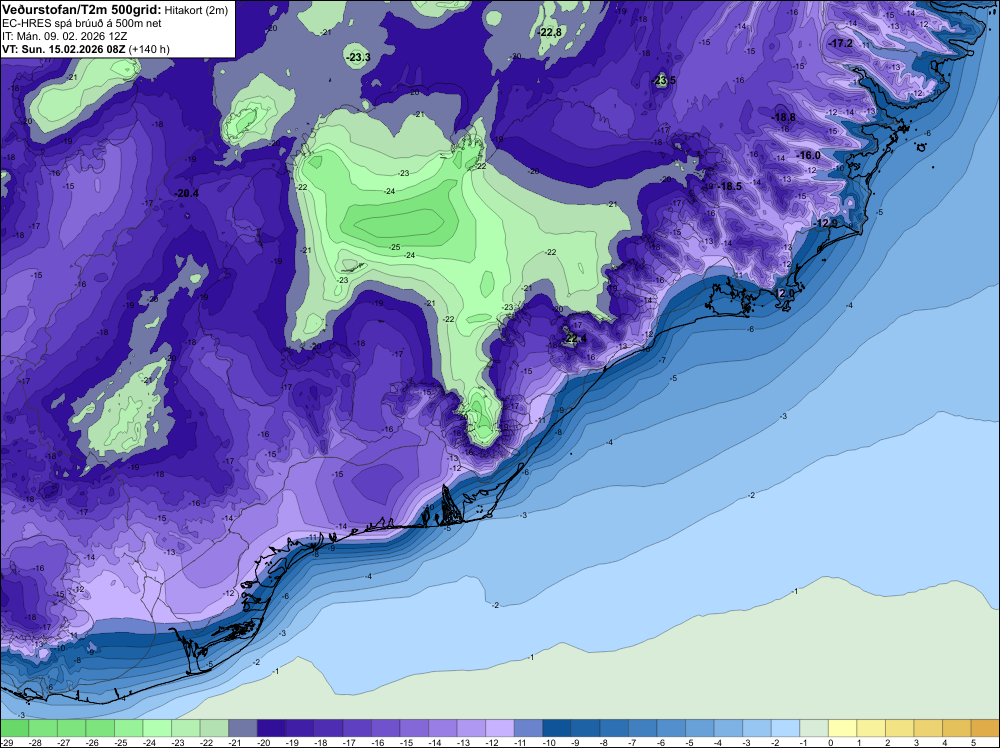Click the bold -17.2 value label
The width and height of the screenshot is (1000, 748).
pos(841,43)
